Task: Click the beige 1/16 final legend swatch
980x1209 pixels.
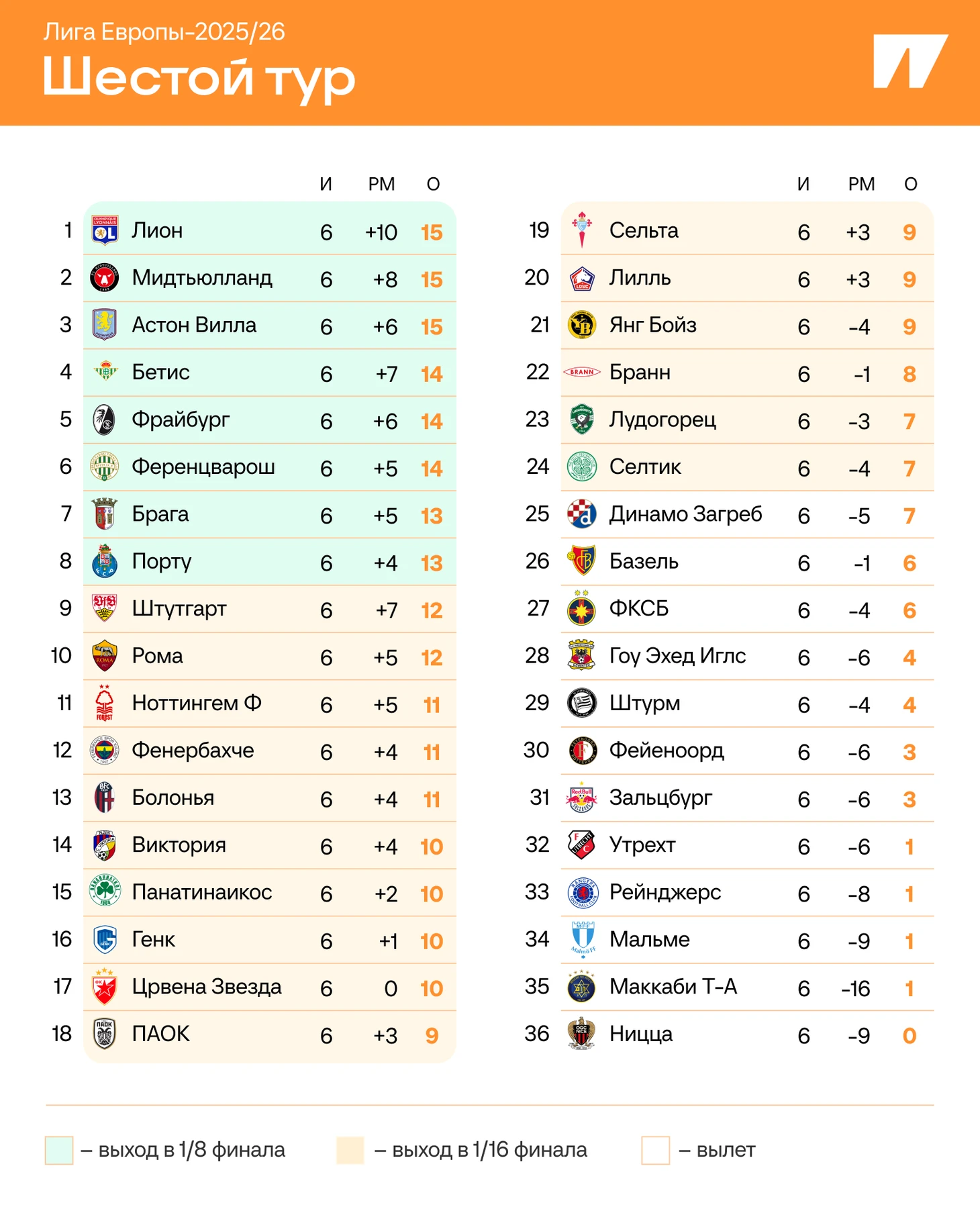Action: [350, 1150]
